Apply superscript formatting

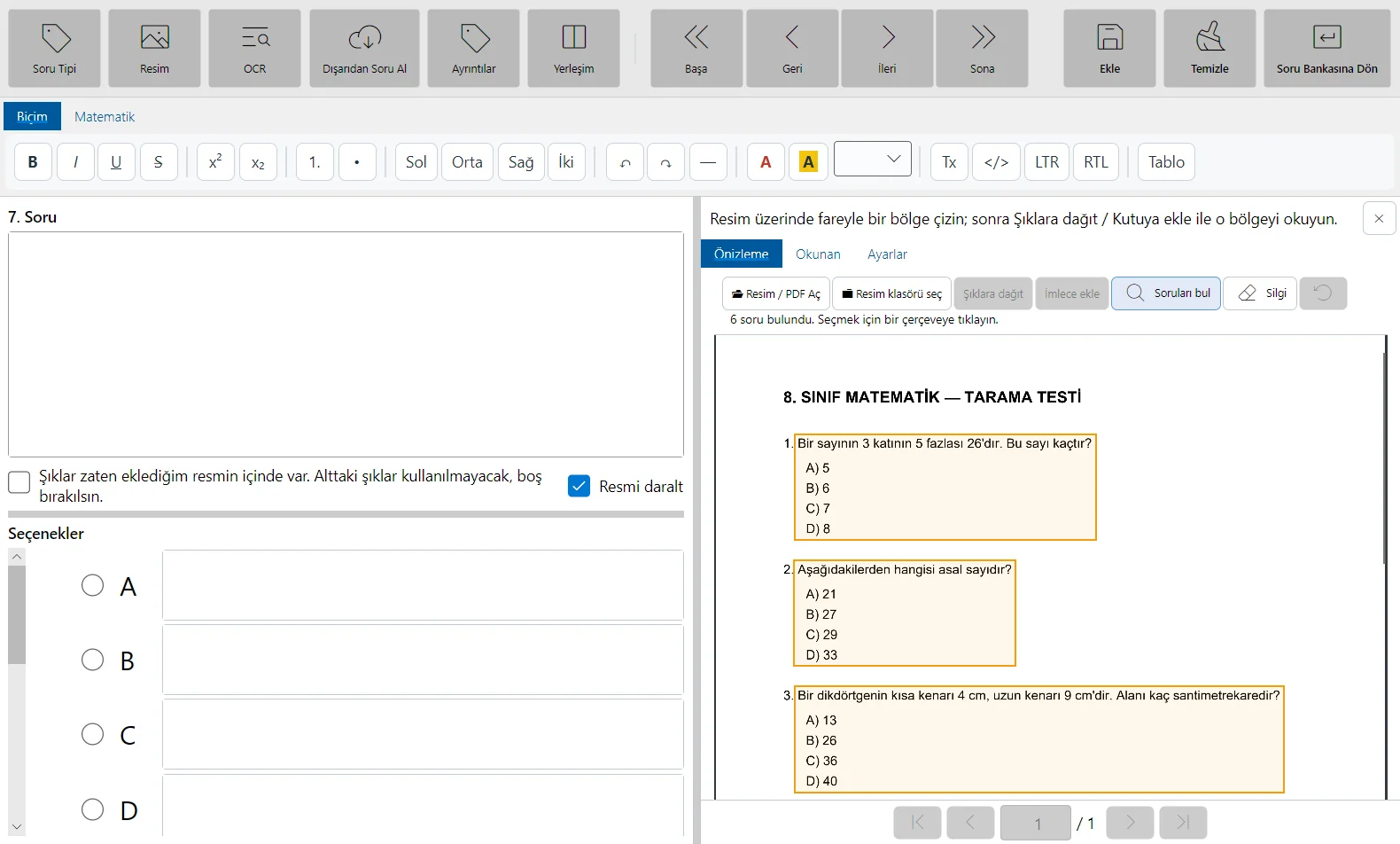pos(215,162)
